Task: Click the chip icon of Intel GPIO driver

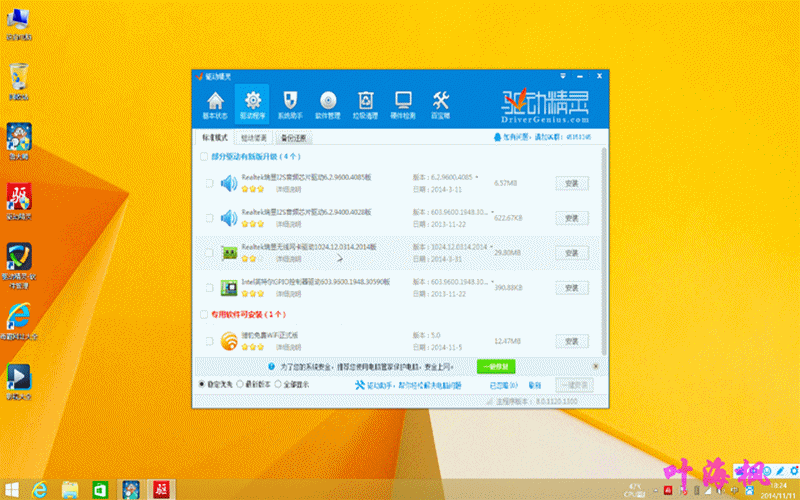Action: tap(229, 288)
